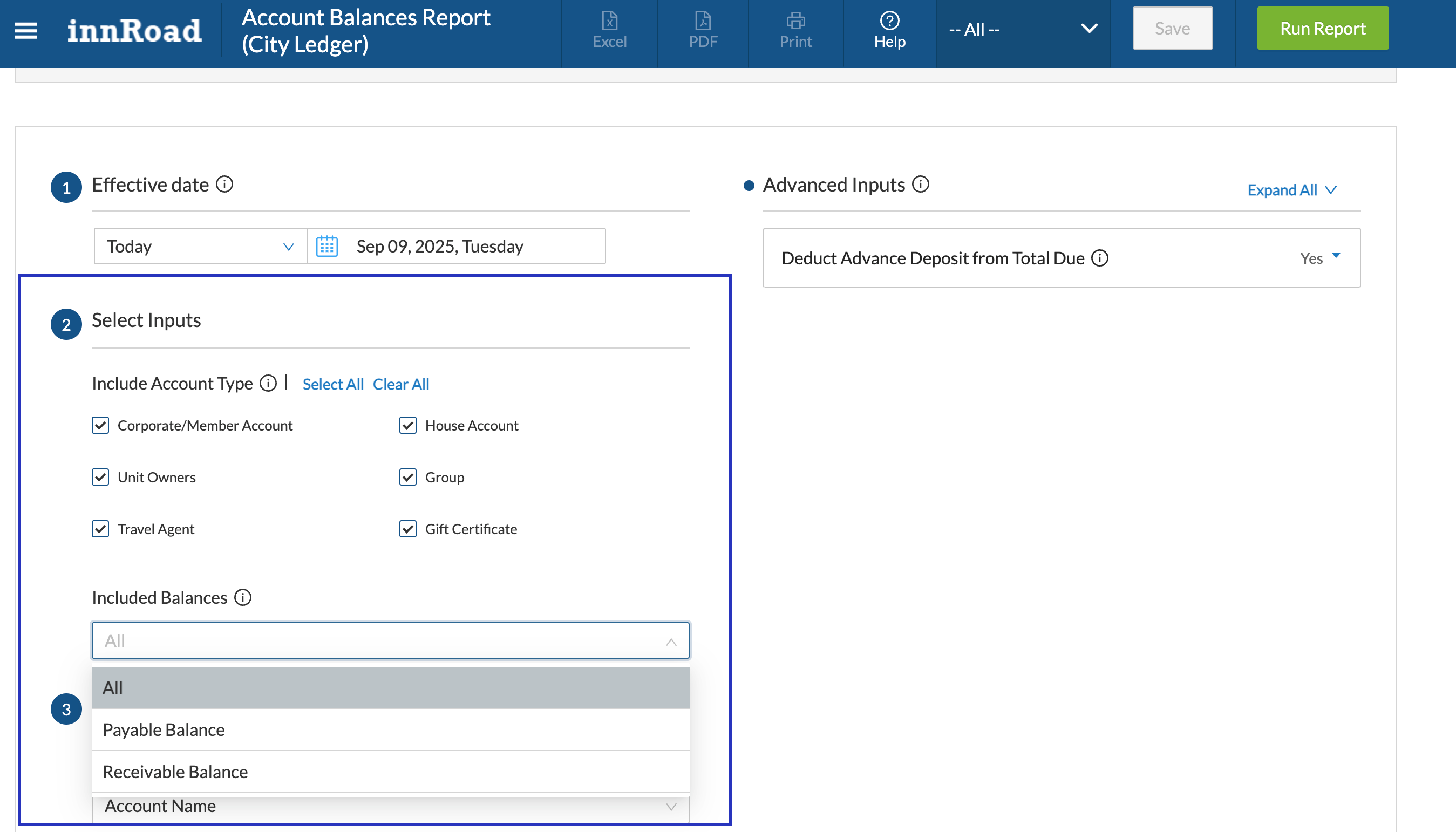This screenshot has height=832, width=1456.
Task: Open the hamburger navigation menu
Action: coord(26,30)
